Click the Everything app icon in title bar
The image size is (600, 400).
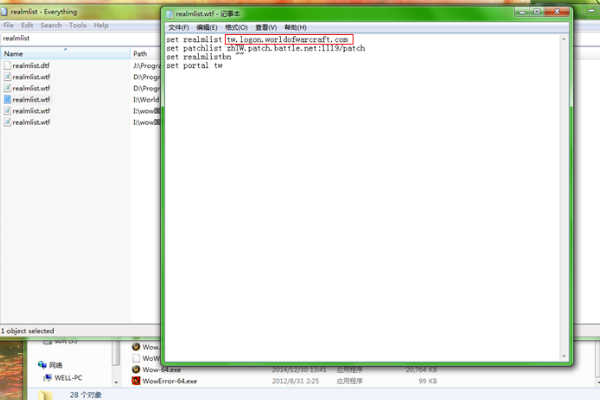coord(6,10)
